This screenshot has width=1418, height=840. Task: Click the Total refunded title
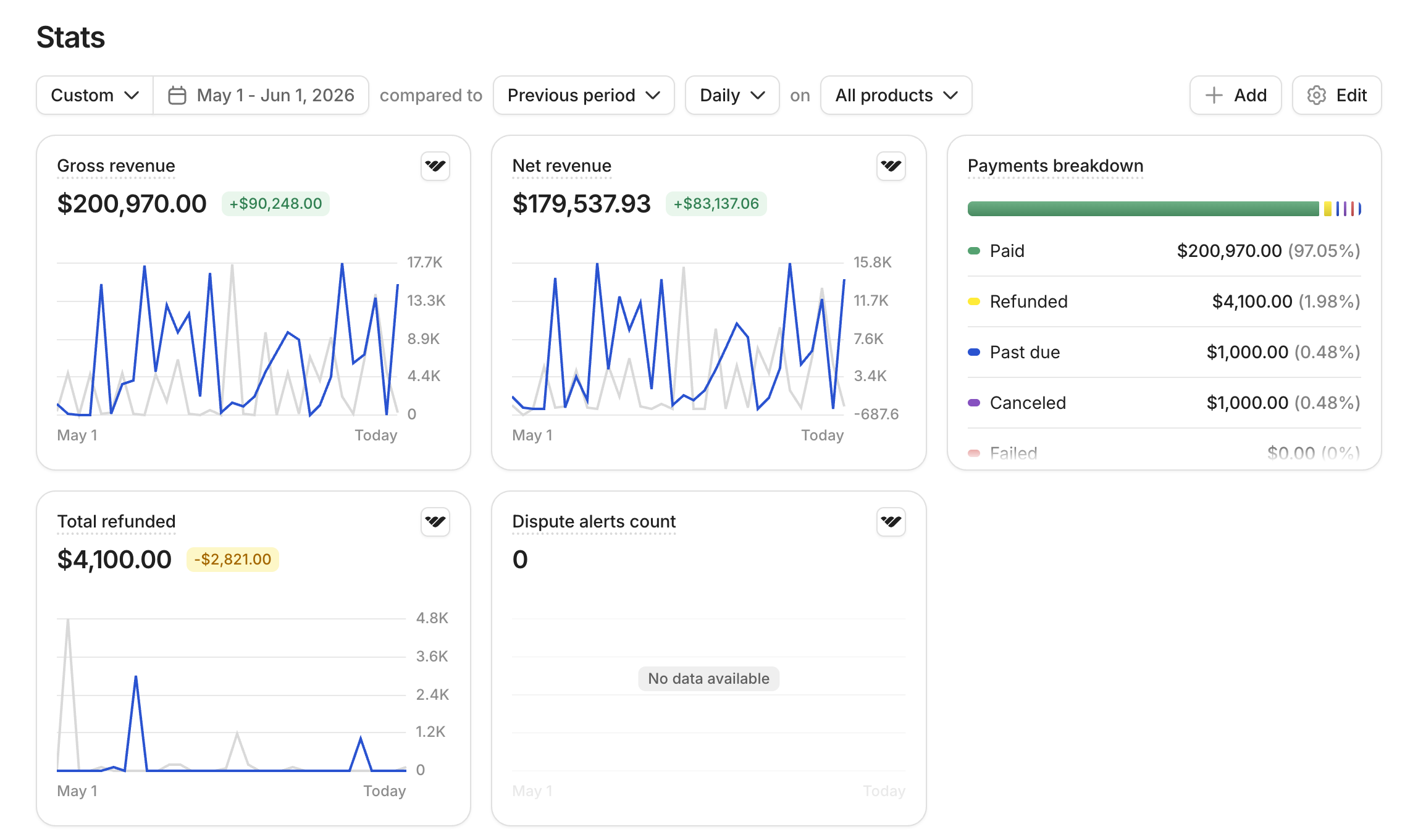pyautogui.click(x=116, y=521)
